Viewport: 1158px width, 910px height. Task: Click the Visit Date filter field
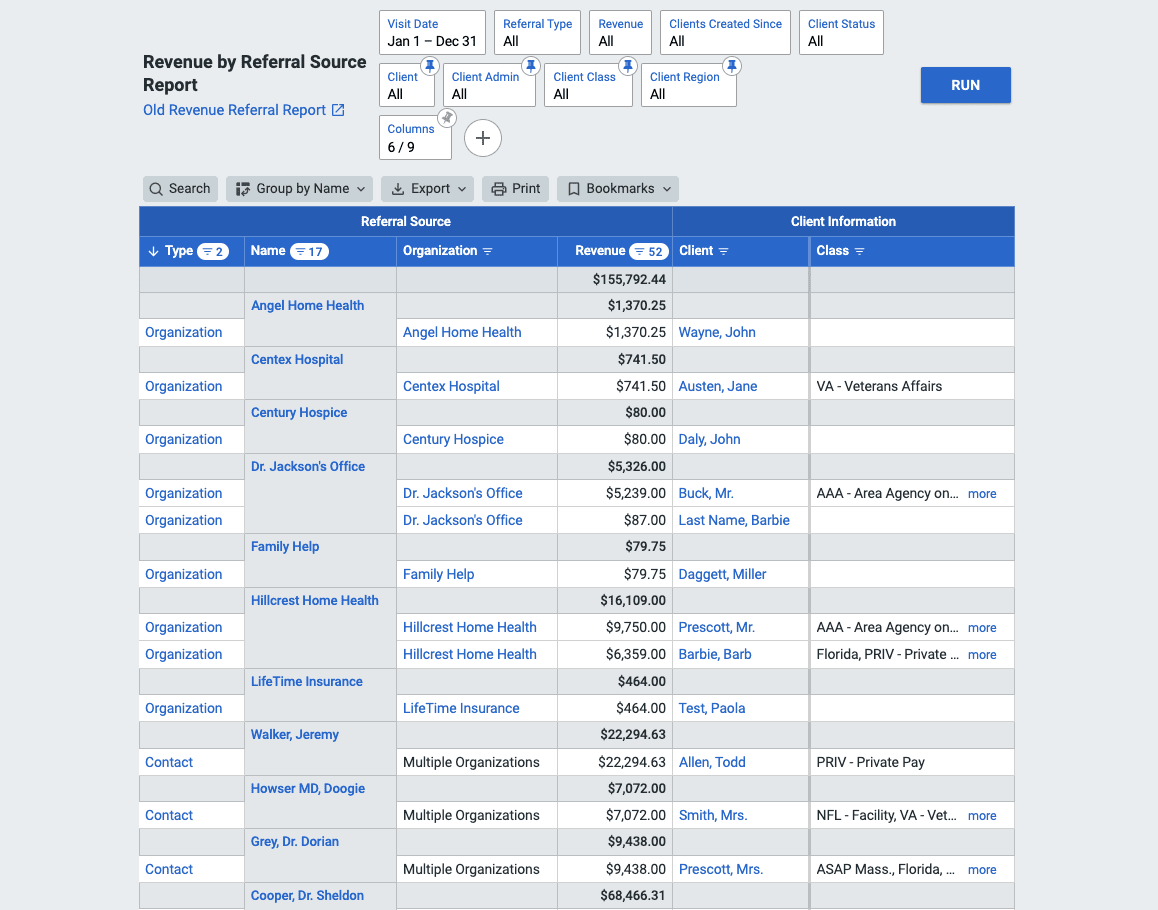[432, 32]
